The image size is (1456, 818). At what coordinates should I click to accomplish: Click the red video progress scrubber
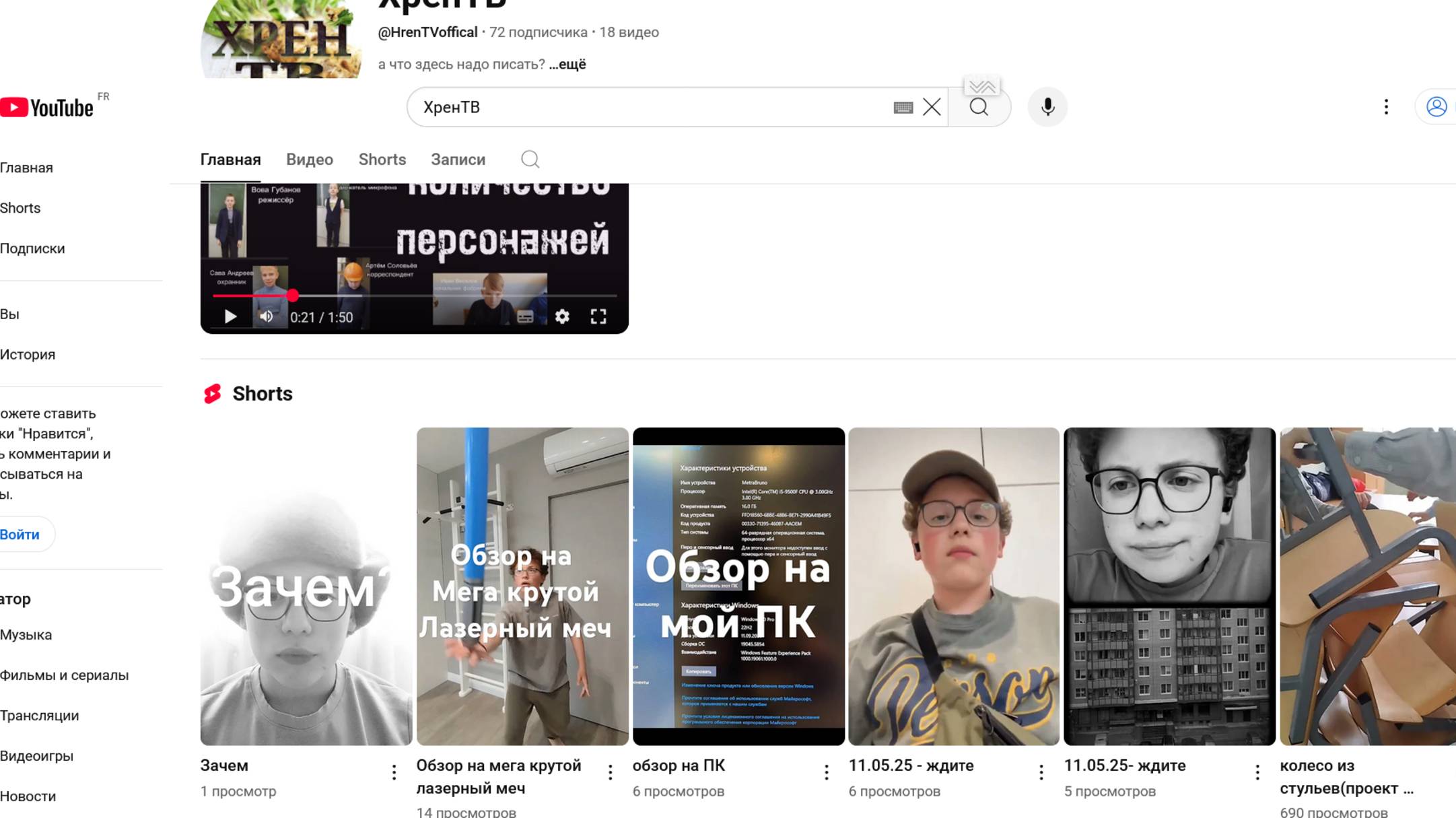click(292, 296)
